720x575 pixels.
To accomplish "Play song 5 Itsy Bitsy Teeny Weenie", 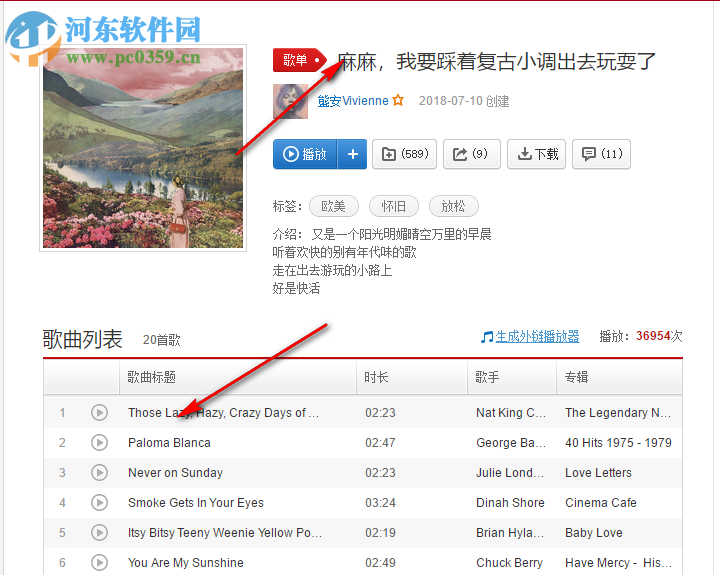I will 99,532.
